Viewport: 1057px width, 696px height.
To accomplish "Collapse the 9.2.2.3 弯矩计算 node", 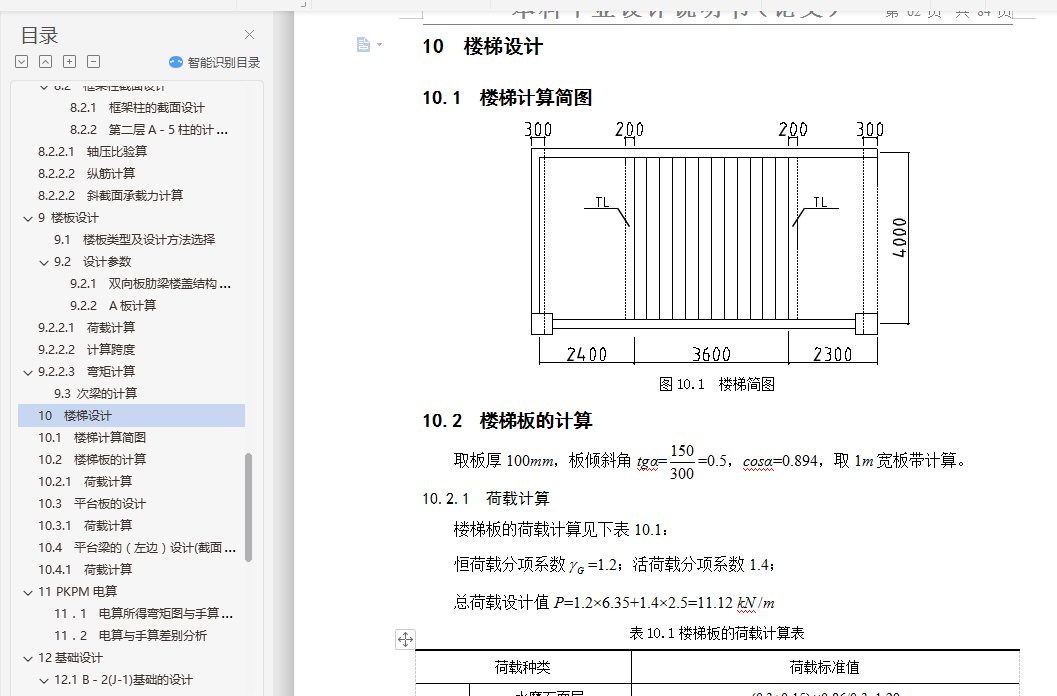I will tap(28, 372).
